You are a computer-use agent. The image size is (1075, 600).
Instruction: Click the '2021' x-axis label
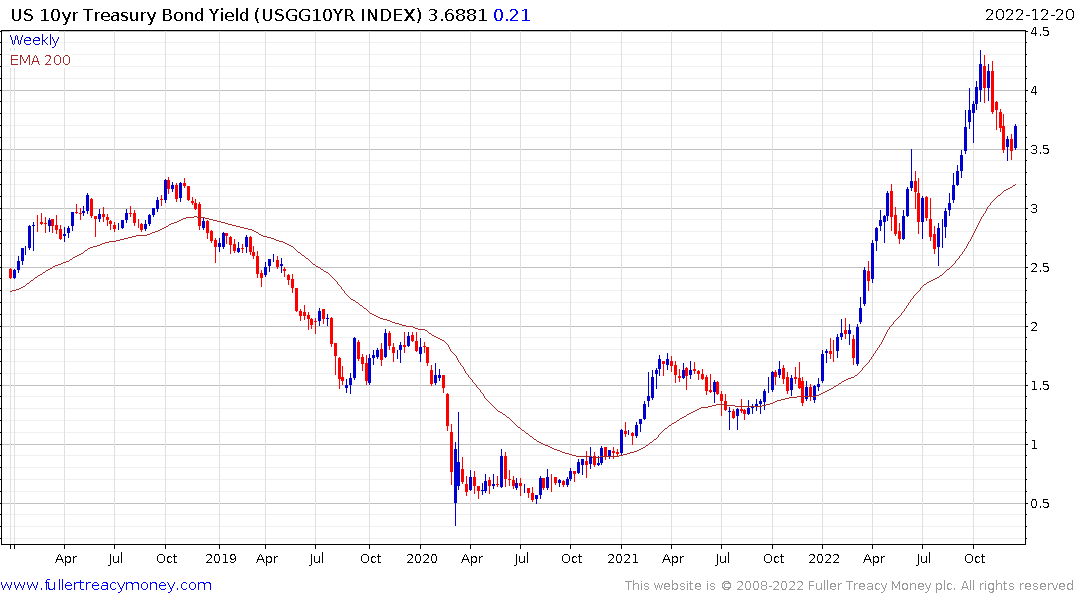tap(623, 558)
